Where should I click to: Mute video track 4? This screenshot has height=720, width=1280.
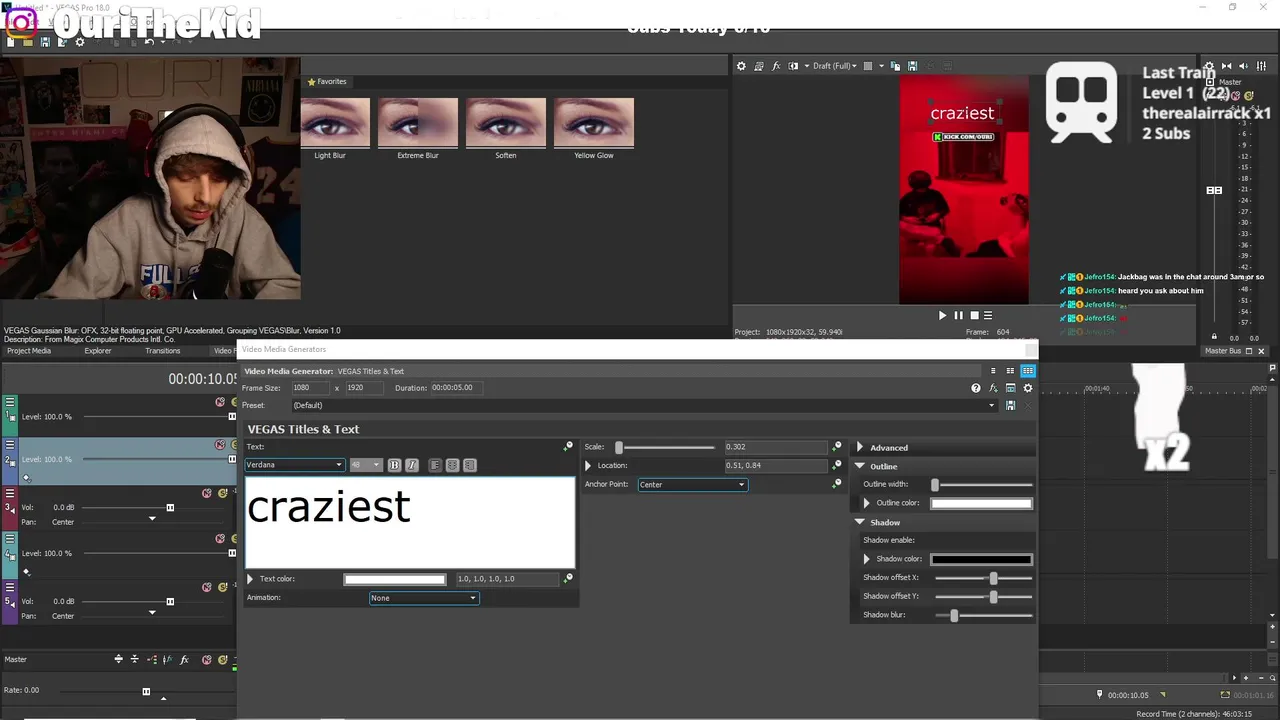click(x=220, y=538)
